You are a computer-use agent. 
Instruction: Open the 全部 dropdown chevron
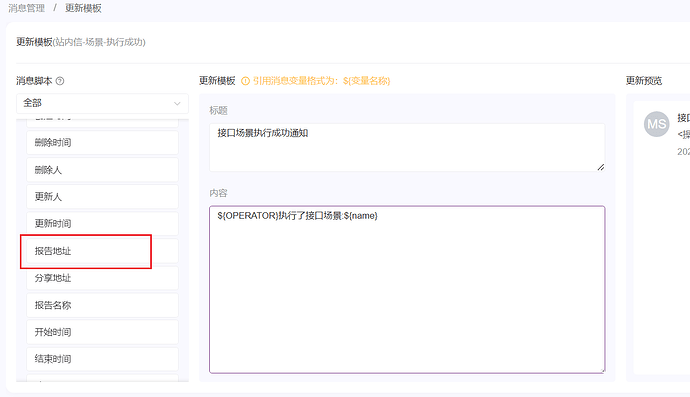(177, 103)
